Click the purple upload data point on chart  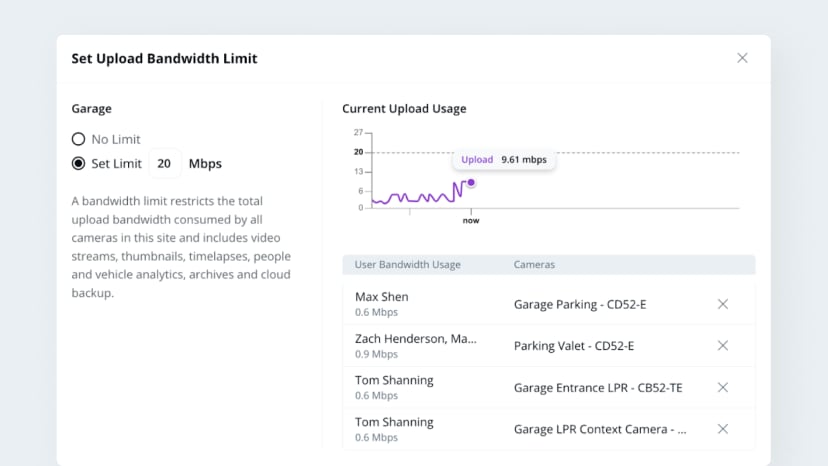coord(471,183)
